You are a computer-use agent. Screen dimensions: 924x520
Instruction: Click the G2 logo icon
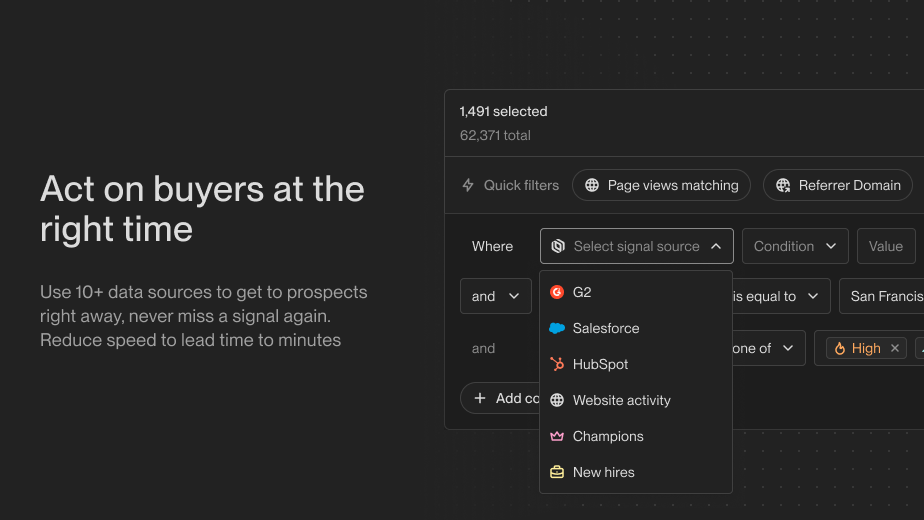point(557,292)
